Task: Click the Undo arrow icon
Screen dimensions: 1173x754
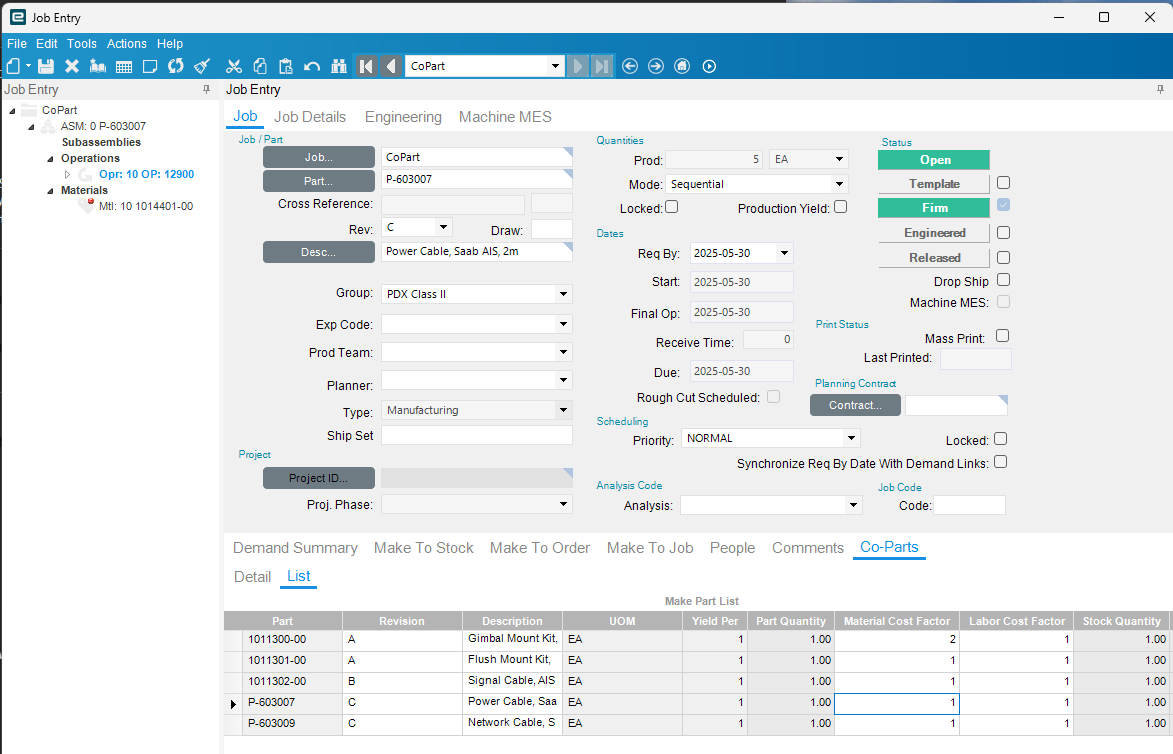Action: 312,67
